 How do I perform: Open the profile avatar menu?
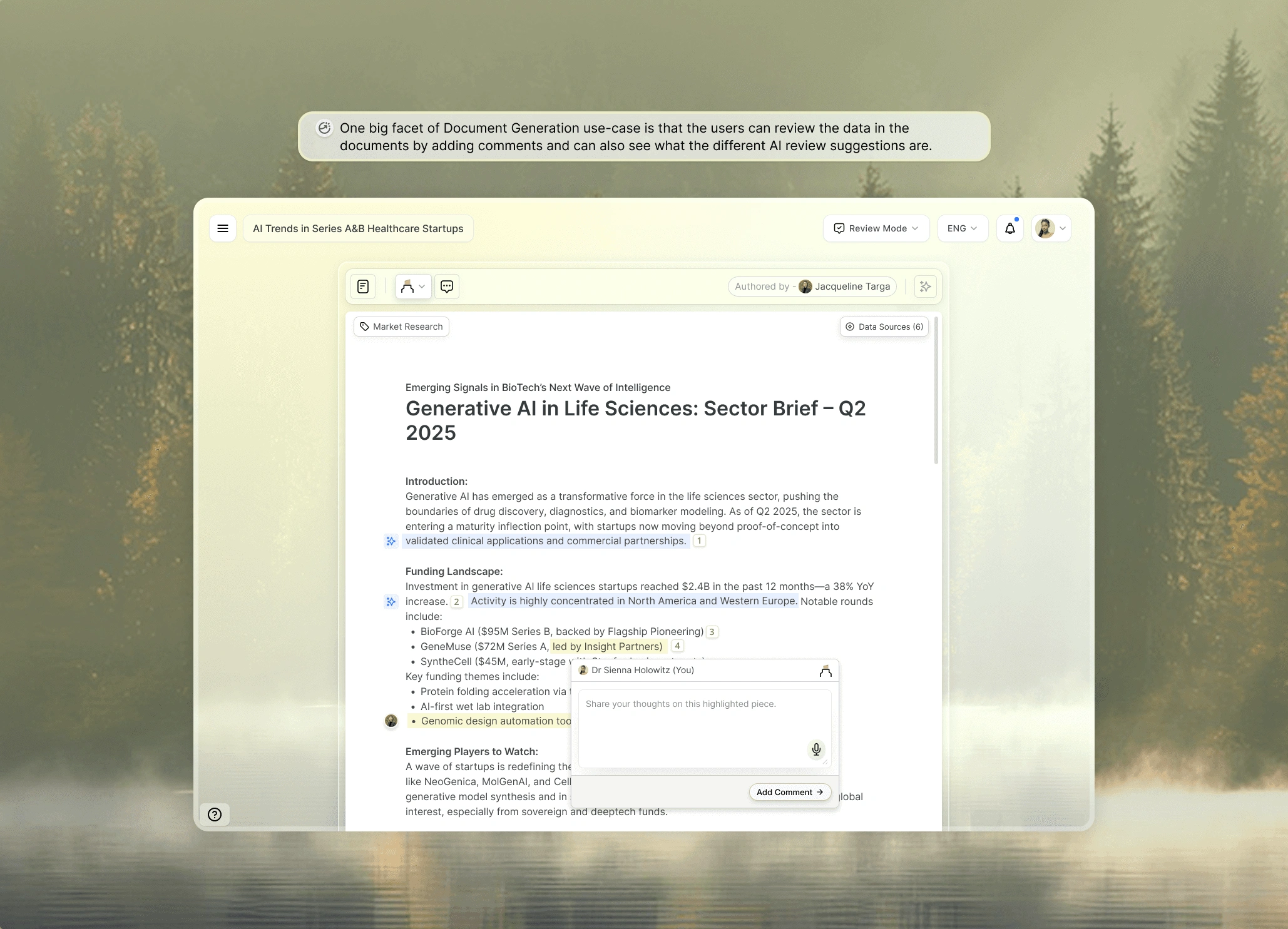1051,228
